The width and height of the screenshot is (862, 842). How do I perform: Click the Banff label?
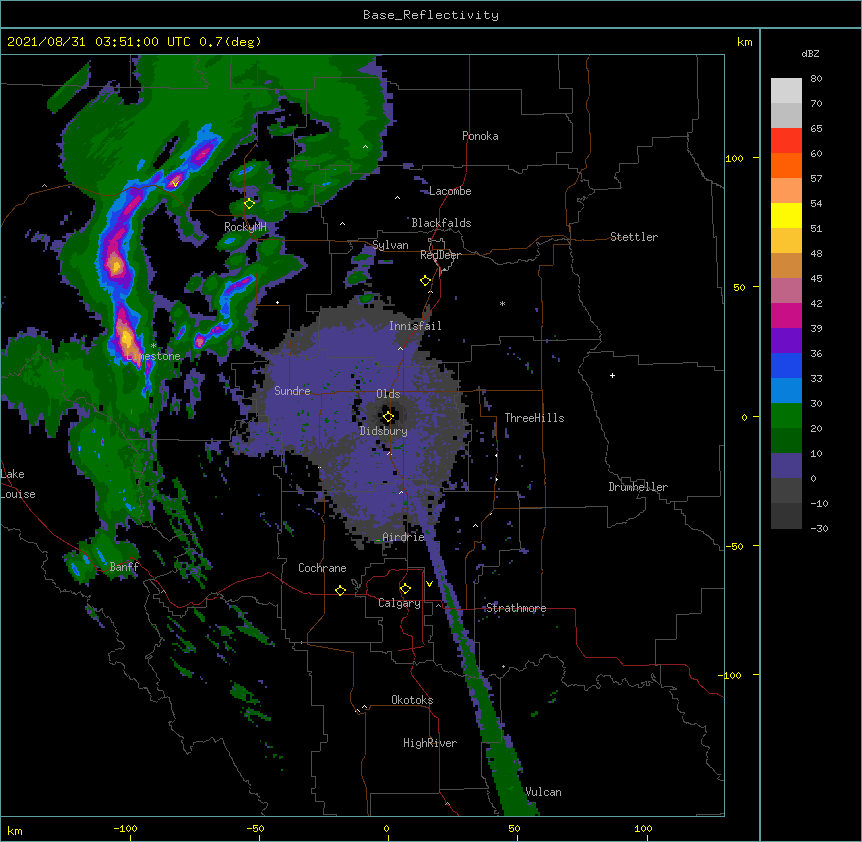point(124,567)
